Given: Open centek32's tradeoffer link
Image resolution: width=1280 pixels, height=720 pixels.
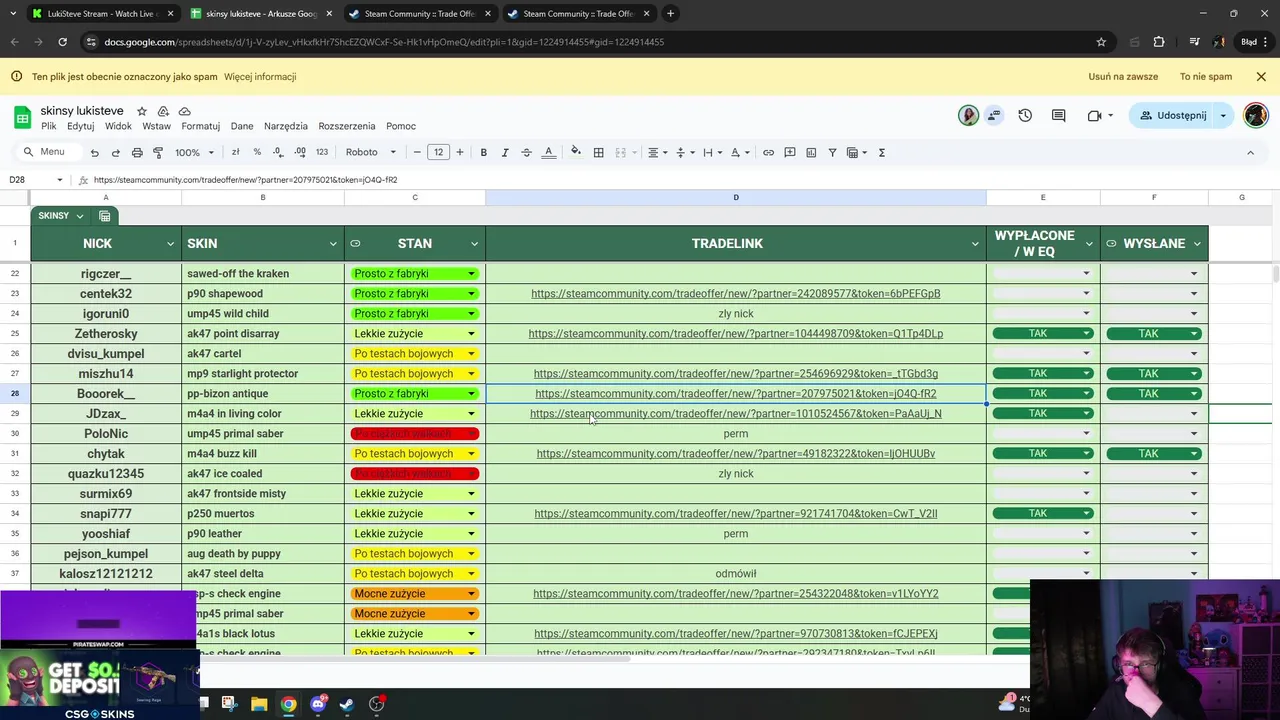Looking at the screenshot, I should tap(735, 294).
